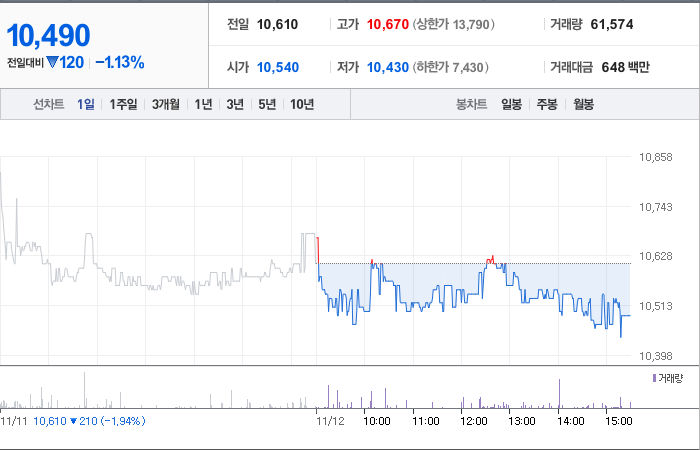Click the 10,398 y-axis label
Screen dimensions: 700x450
655,356
